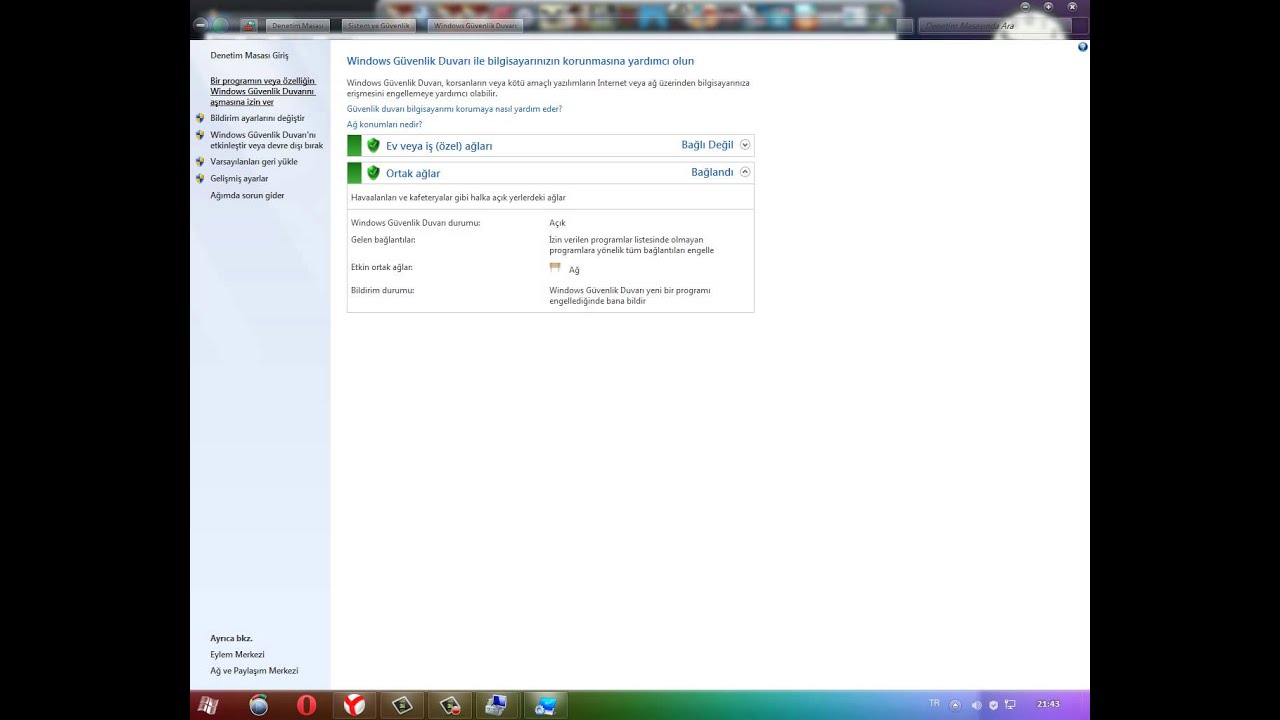1280x720 pixels.
Task: Launch Opera browser from taskbar
Action: (306, 705)
